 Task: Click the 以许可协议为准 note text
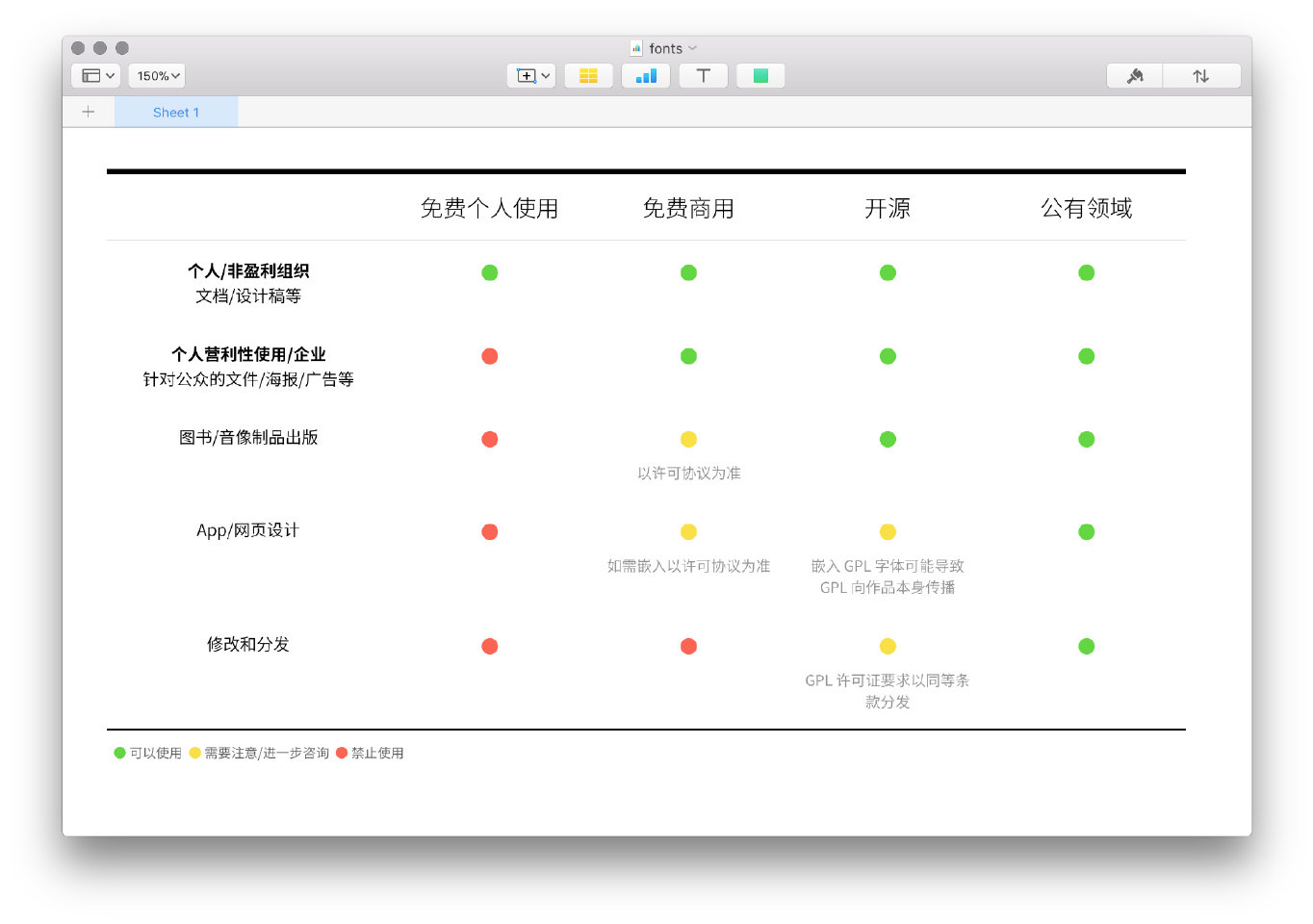[688, 474]
